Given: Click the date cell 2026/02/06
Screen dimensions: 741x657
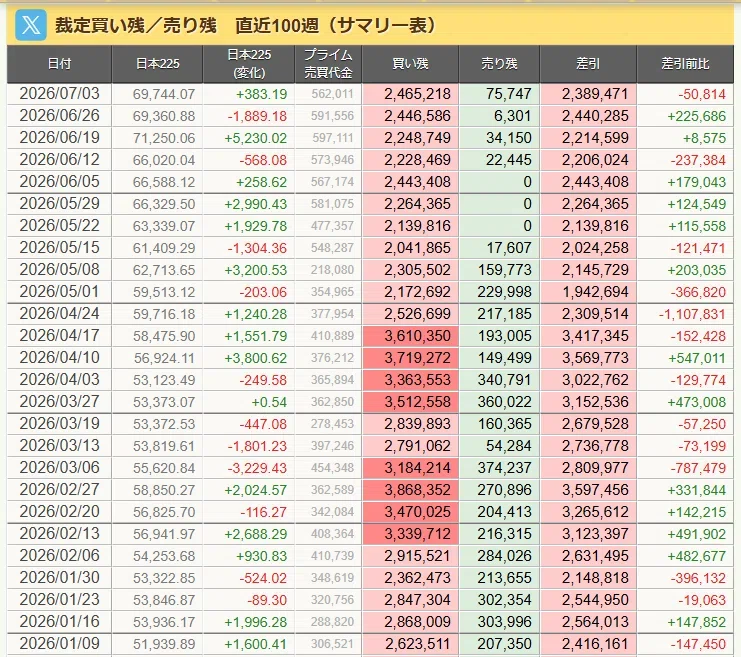Looking at the screenshot, I should tap(60, 555).
